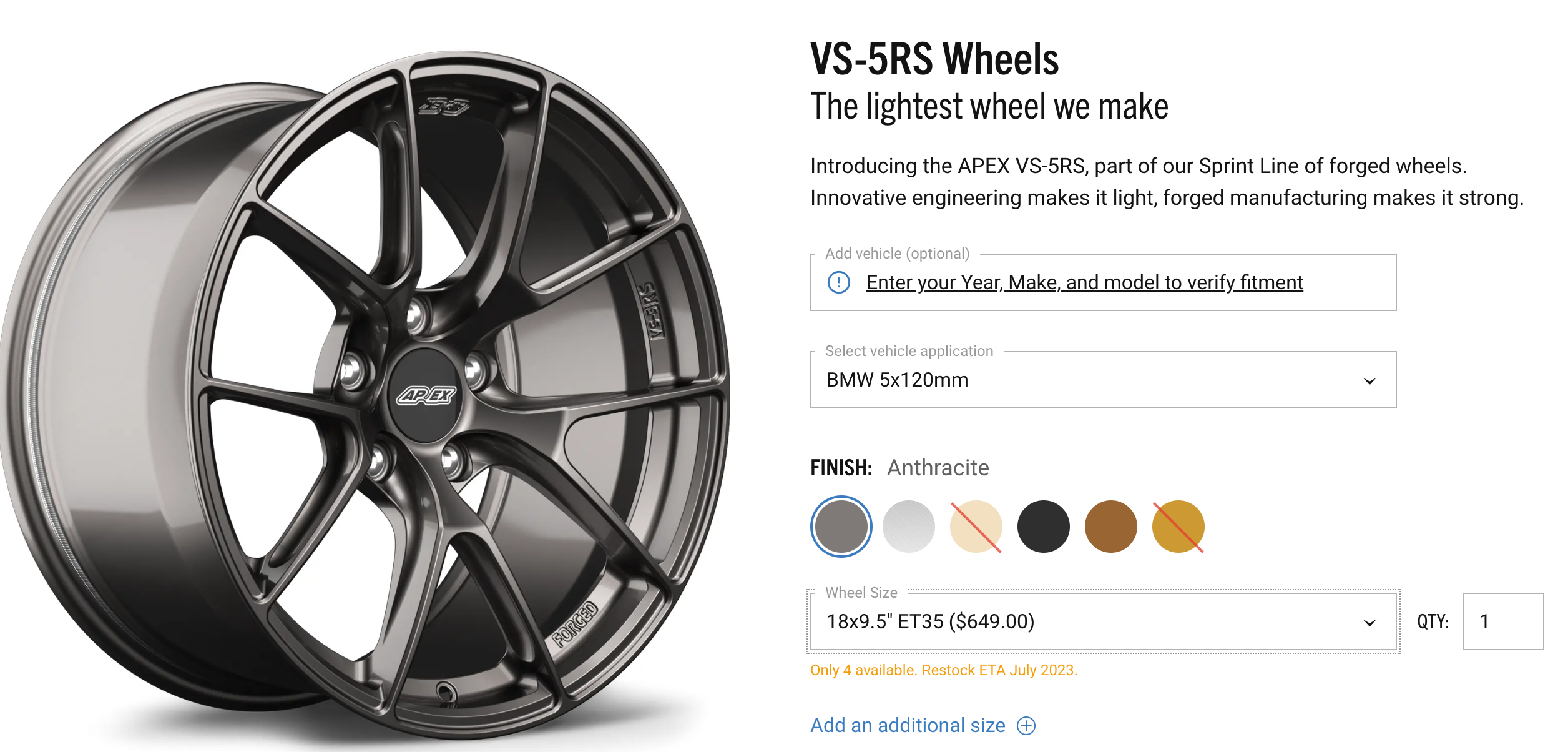Click the APEX center cap logo on wheel
1568x752 pixels.
[426, 395]
